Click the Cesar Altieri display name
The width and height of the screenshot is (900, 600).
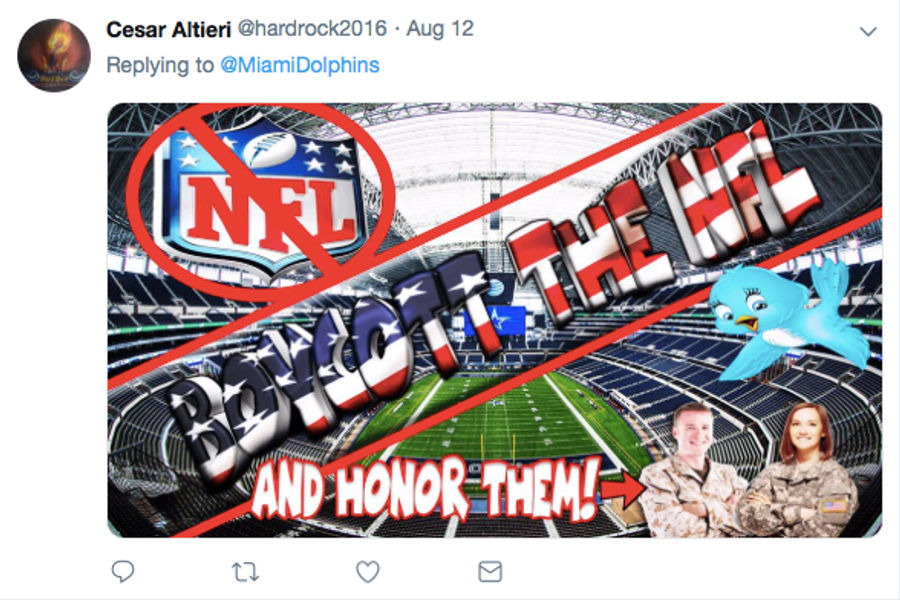(169, 29)
